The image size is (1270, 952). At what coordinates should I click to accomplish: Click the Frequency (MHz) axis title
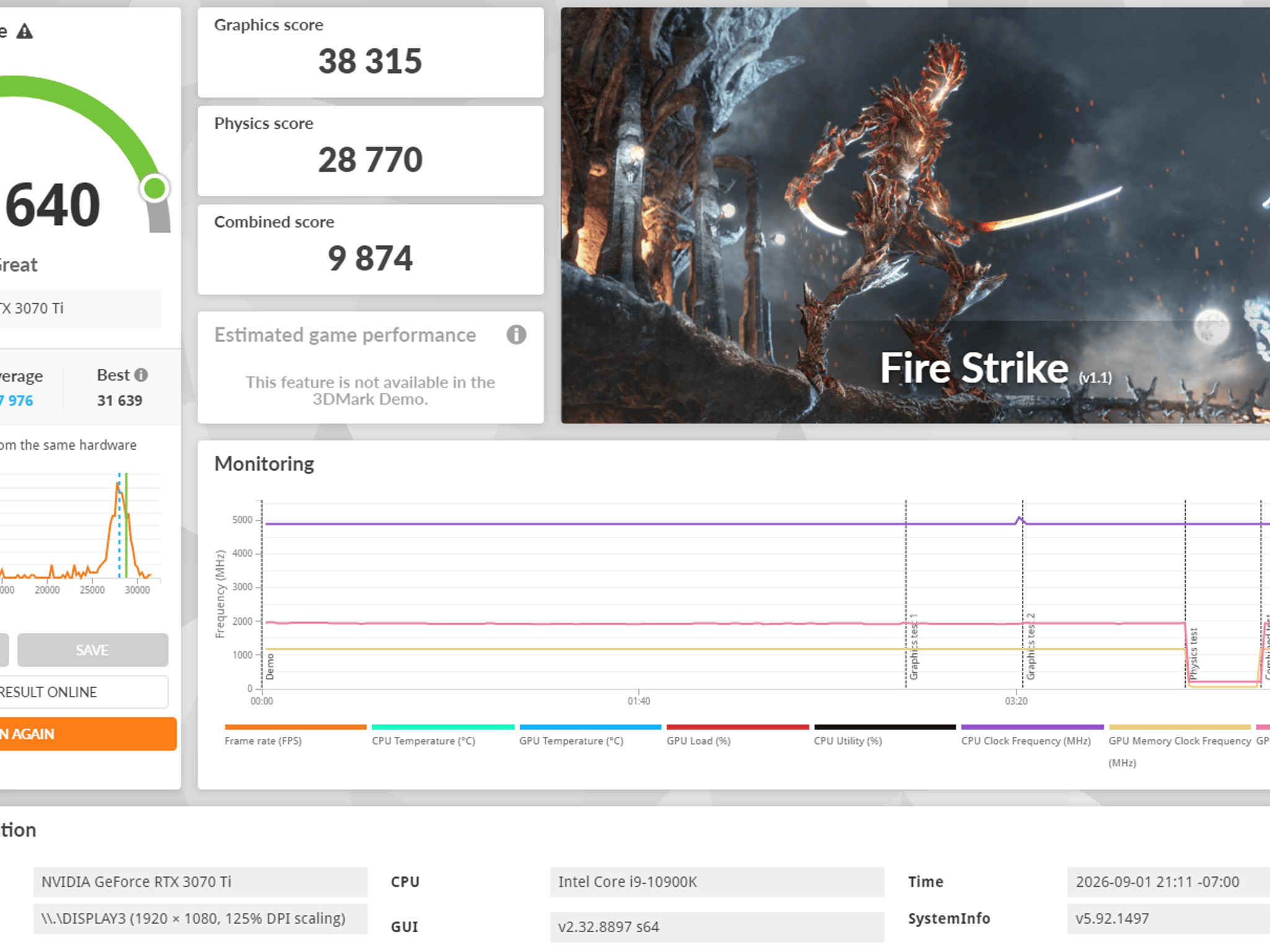pos(220,594)
